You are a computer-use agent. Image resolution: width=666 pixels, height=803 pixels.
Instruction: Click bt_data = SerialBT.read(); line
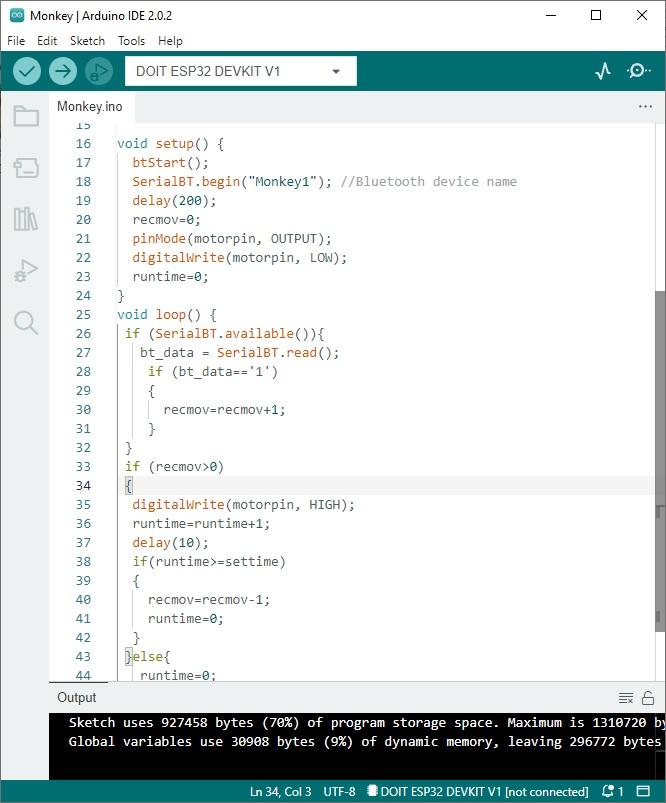point(239,353)
